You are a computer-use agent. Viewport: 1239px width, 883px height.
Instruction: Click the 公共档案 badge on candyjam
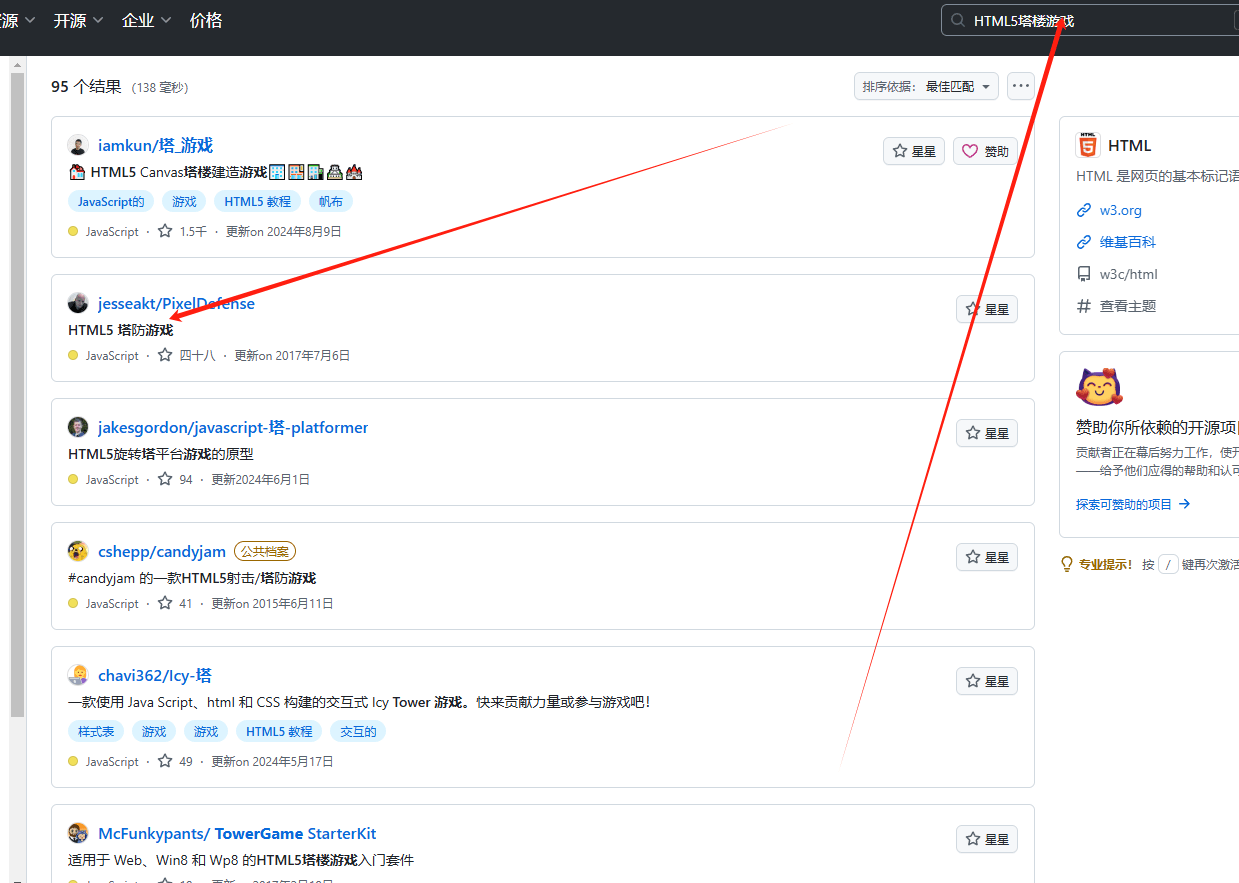pos(265,551)
